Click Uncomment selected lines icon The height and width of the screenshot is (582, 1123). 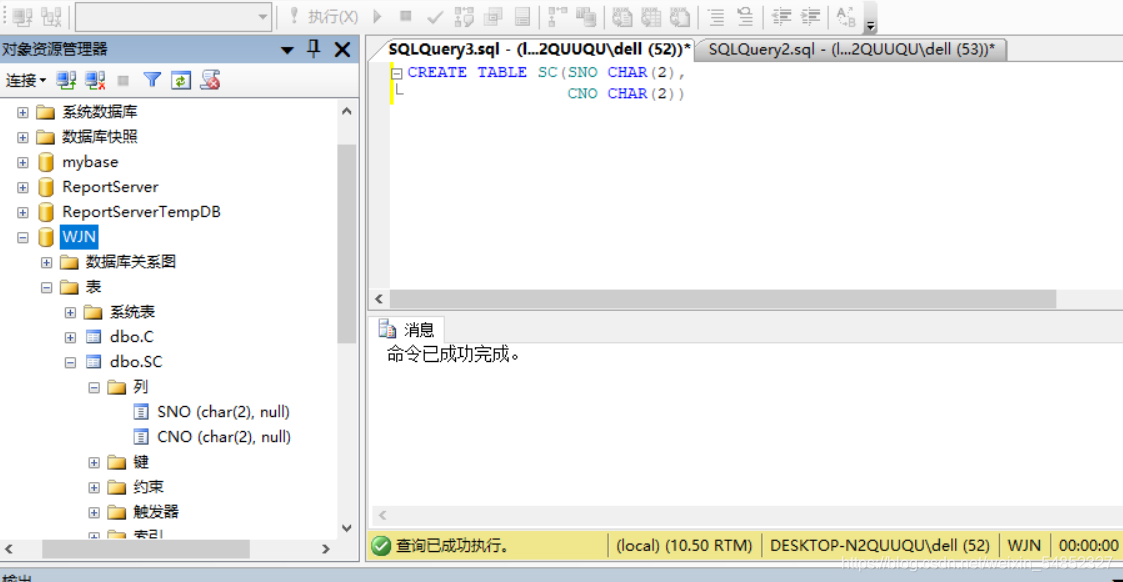tap(745, 16)
